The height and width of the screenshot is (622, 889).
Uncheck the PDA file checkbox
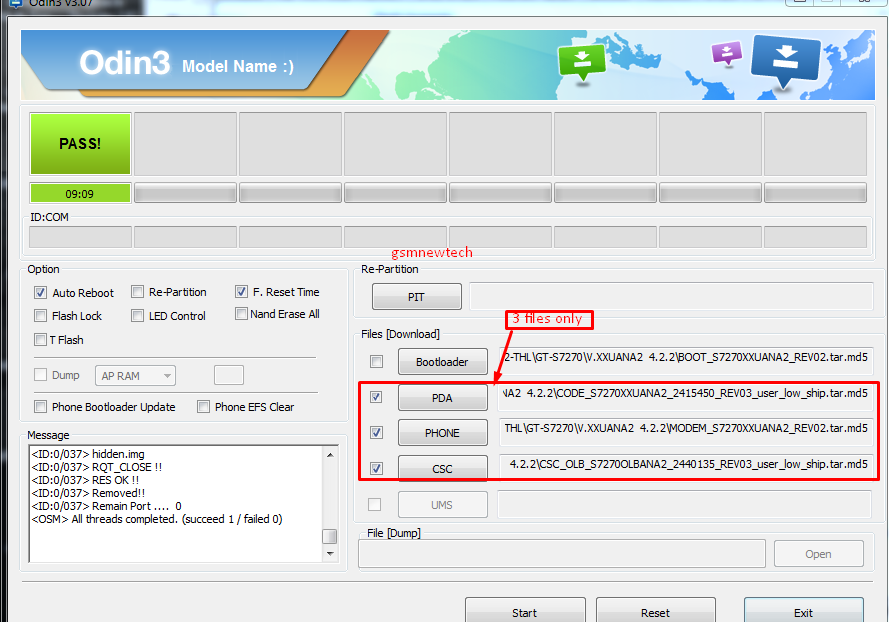pyautogui.click(x=376, y=397)
